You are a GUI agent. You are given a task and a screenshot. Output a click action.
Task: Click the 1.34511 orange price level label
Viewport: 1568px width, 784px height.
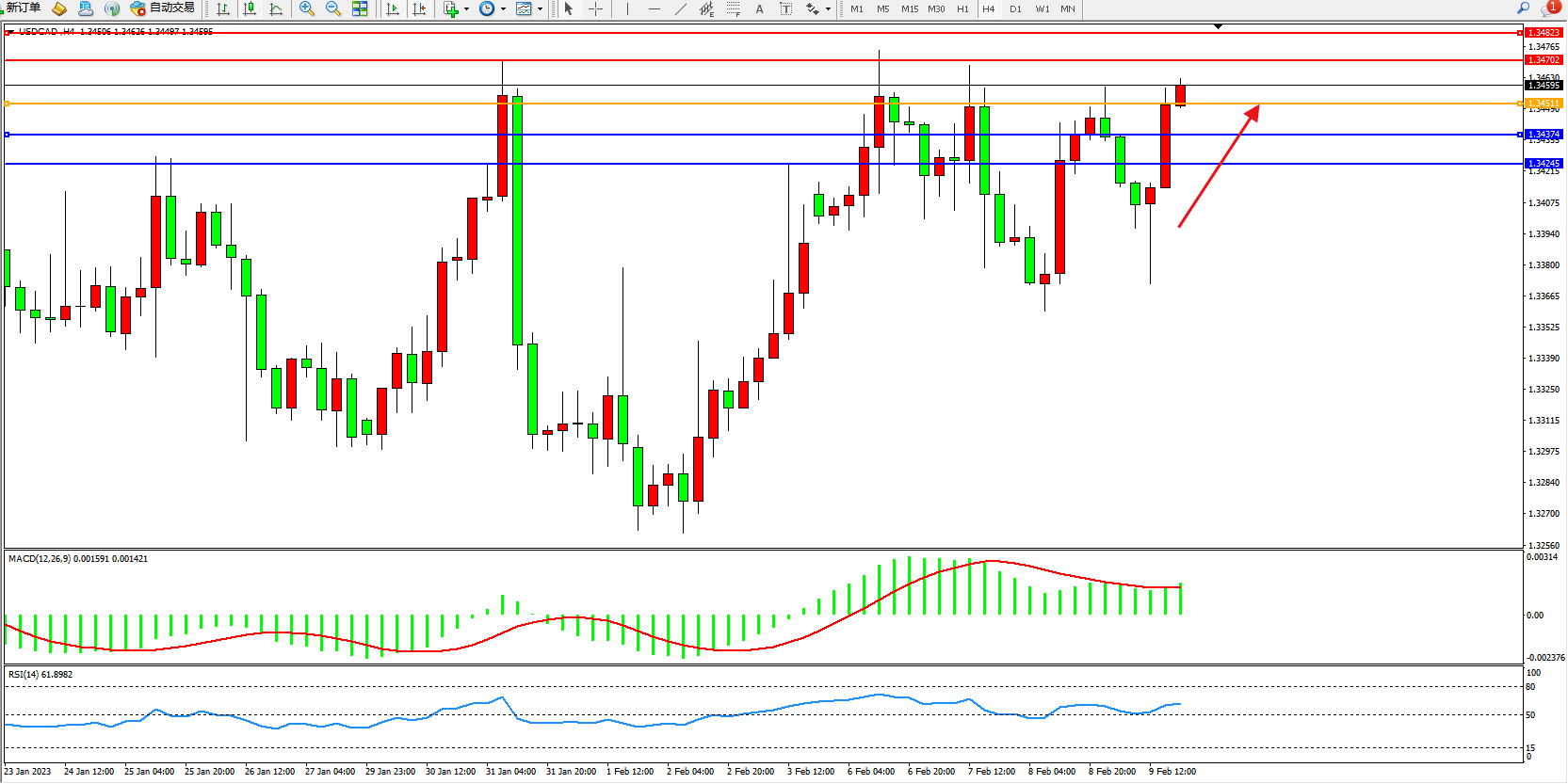(x=1544, y=104)
